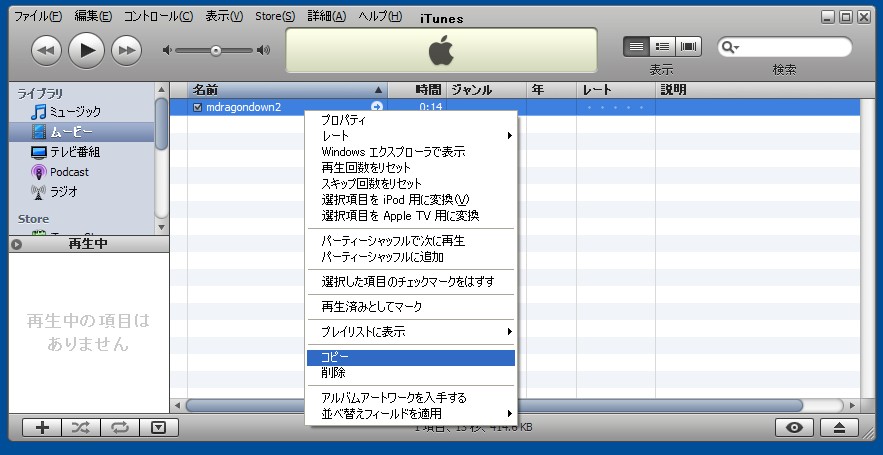Sort by the レート column header
Image resolution: width=883 pixels, height=455 pixels.
616,90
